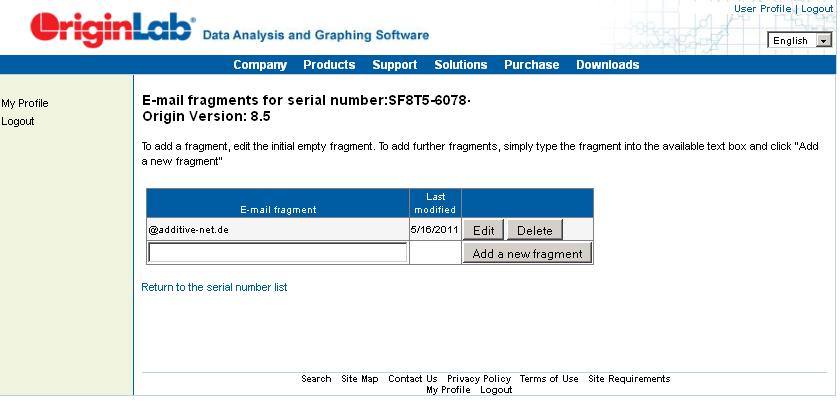Screen dimensions: 840x401
Task: Click Logout in the top-right header
Action: tap(817, 9)
